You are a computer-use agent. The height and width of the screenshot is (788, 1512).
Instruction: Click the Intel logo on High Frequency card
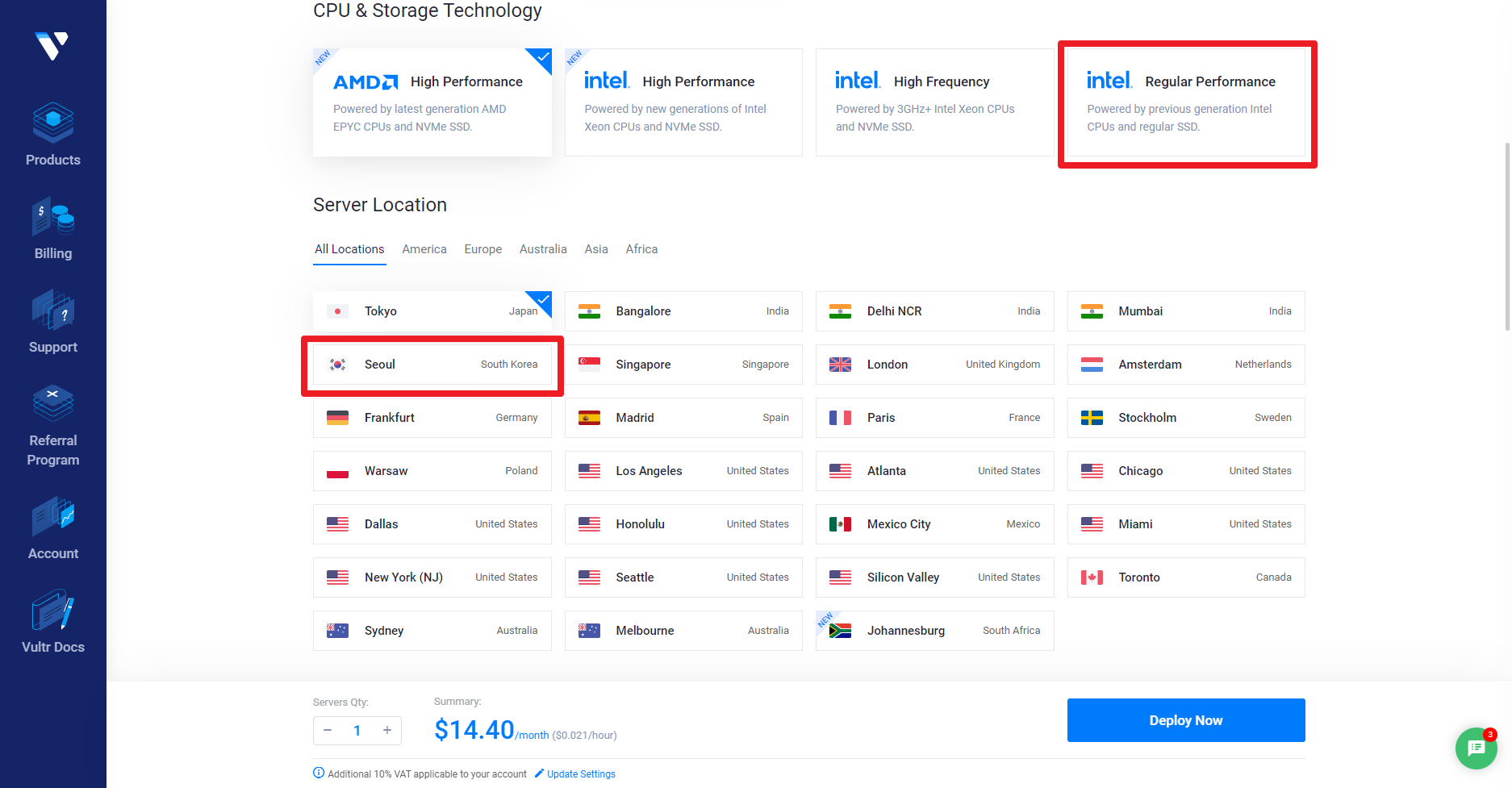tap(858, 80)
